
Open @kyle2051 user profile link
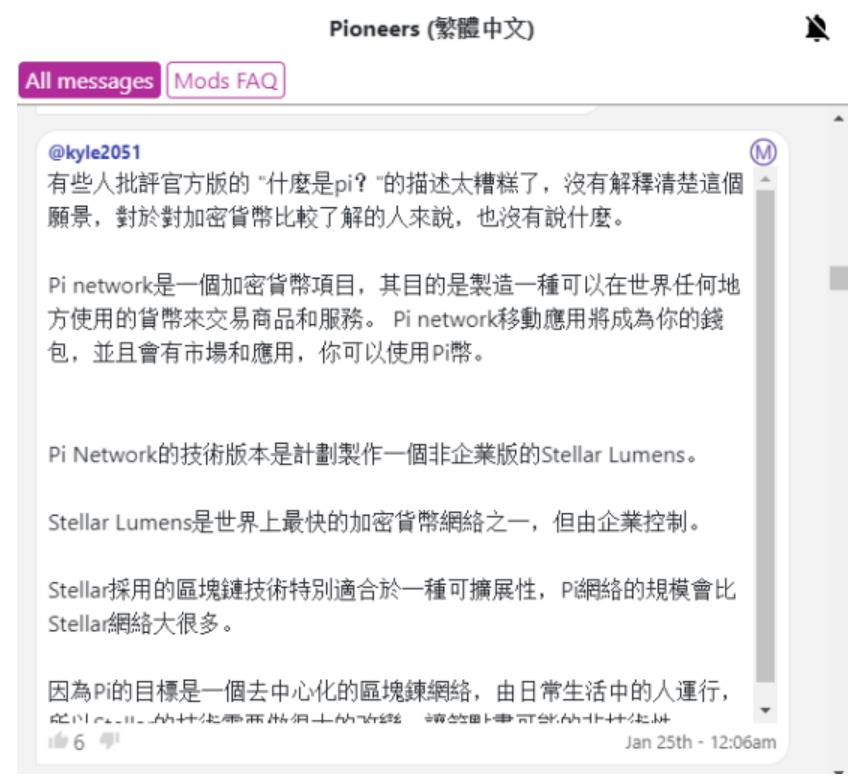pyautogui.click(x=94, y=152)
